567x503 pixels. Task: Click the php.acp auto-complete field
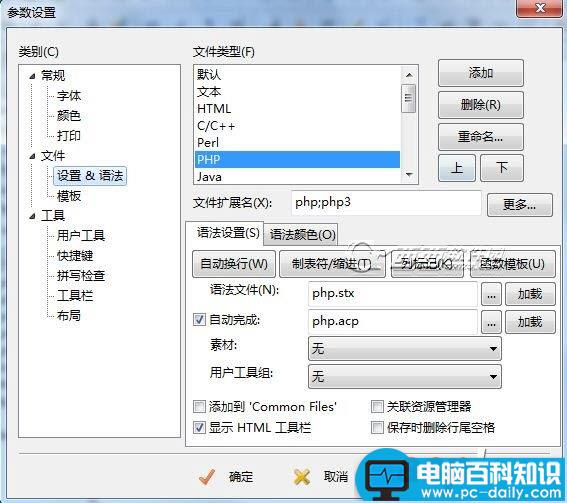393,321
